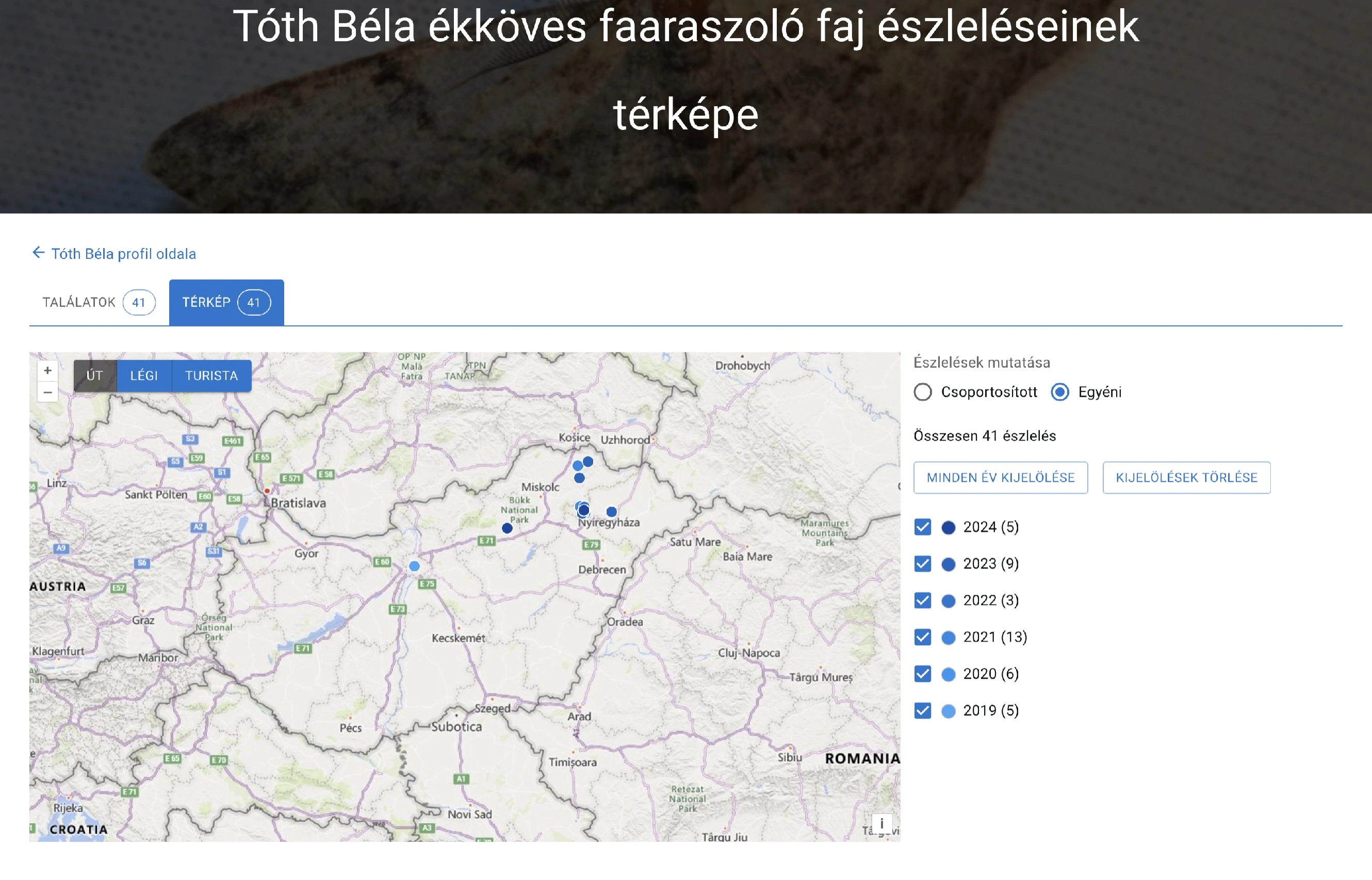Screen dimensions: 1372x880
Task: Uncheck the 2021 observations checkbox
Action: point(922,637)
